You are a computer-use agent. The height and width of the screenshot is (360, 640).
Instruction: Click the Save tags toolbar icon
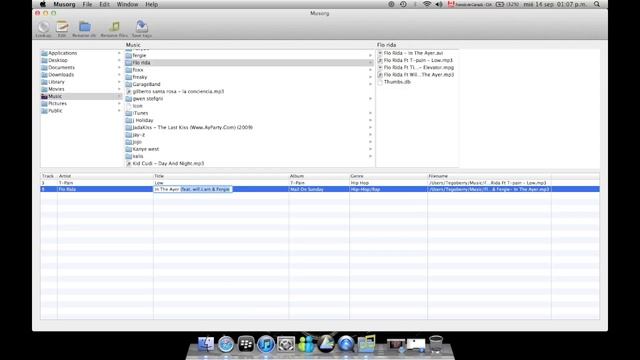pyautogui.click(x=142, y=27)
